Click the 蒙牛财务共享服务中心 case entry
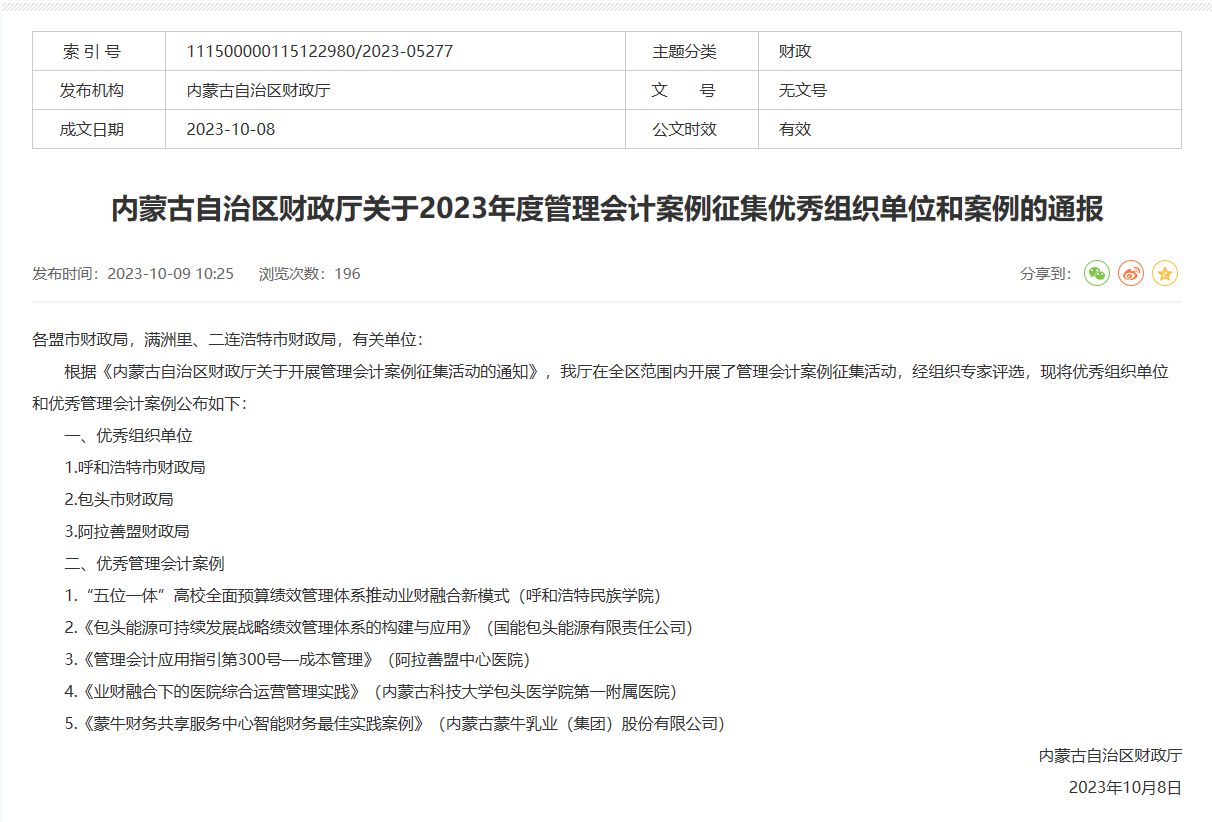Image resolution: width=1212 pixels, height=822 pixels. [394, 723]
